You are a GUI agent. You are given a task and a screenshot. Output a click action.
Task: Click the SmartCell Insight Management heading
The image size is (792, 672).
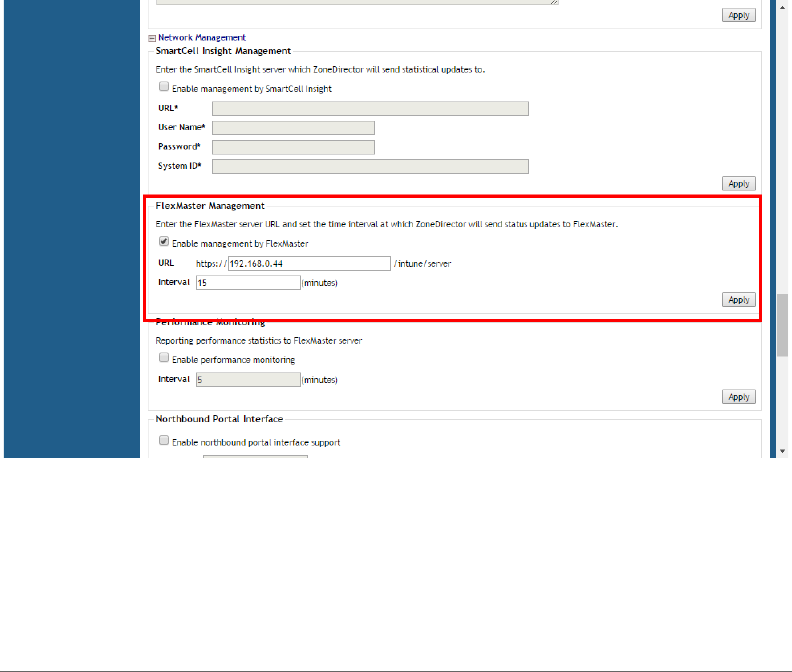click(223, 51)
